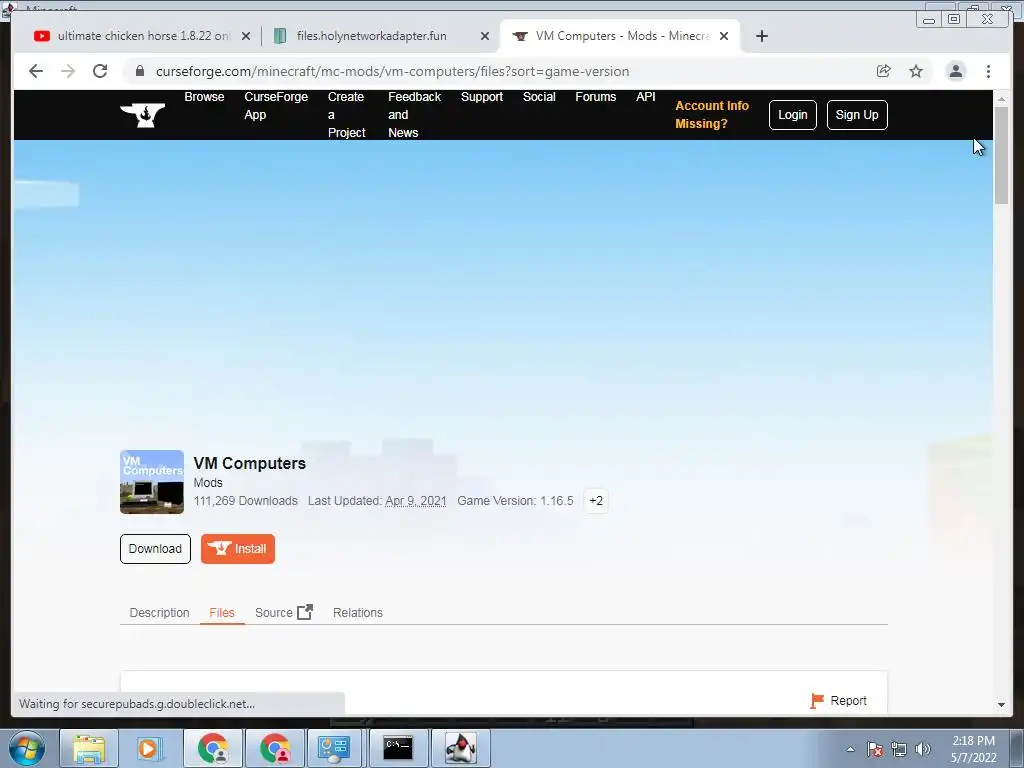This screenshot has width=1024, height=768.
Task: Open Windows Media Player taskbar icon
Action: 149,748
